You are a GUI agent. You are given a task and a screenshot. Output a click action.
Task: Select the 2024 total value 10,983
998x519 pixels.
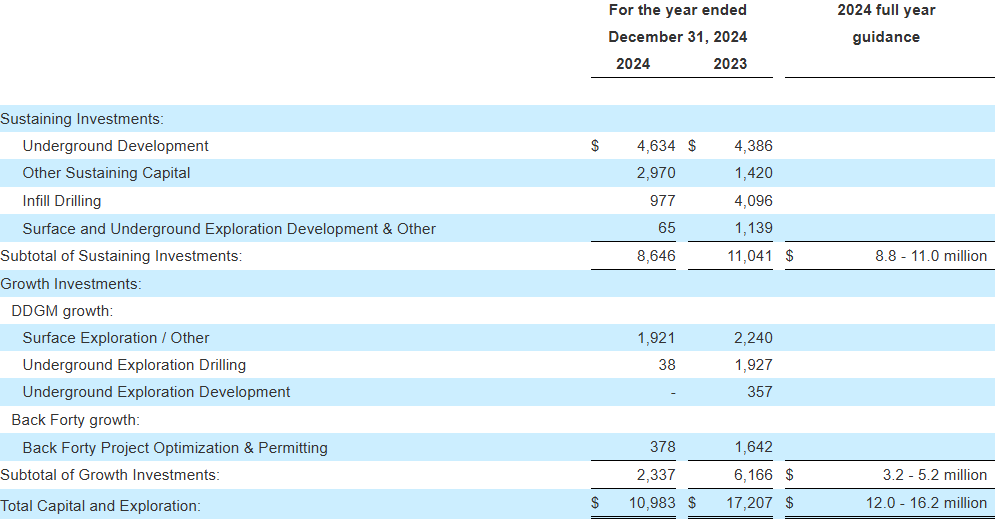point(652,503)
